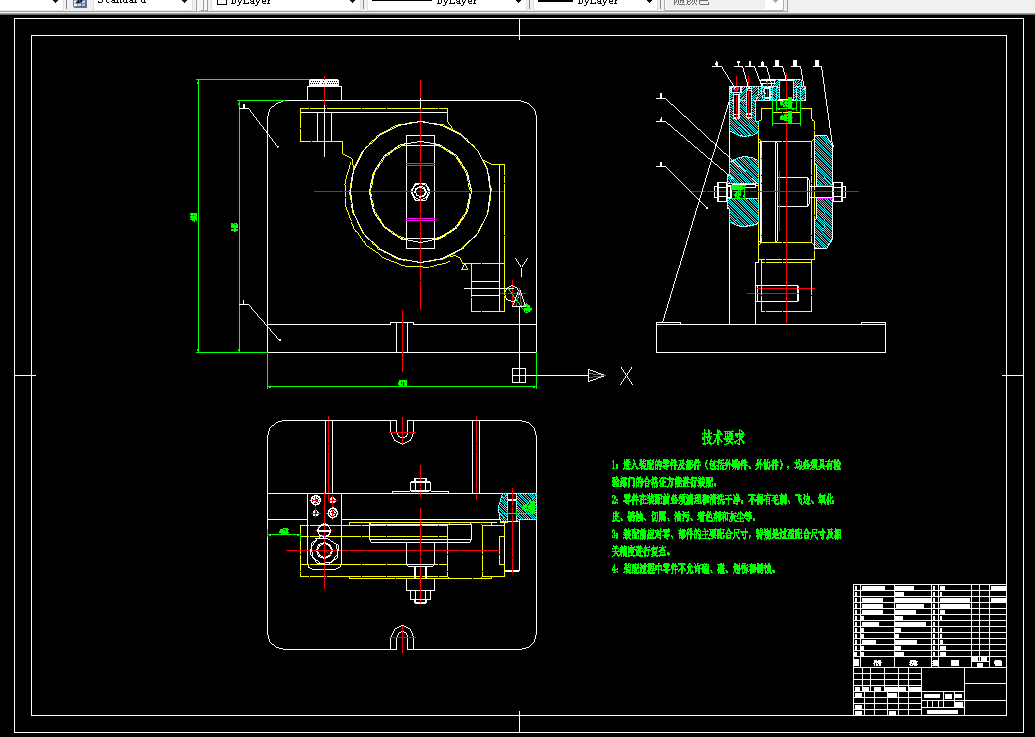Click the greyed plot style box 随颜色
Screen dimensions: 1035x737
pyautogui.click(x=718, y=3)
